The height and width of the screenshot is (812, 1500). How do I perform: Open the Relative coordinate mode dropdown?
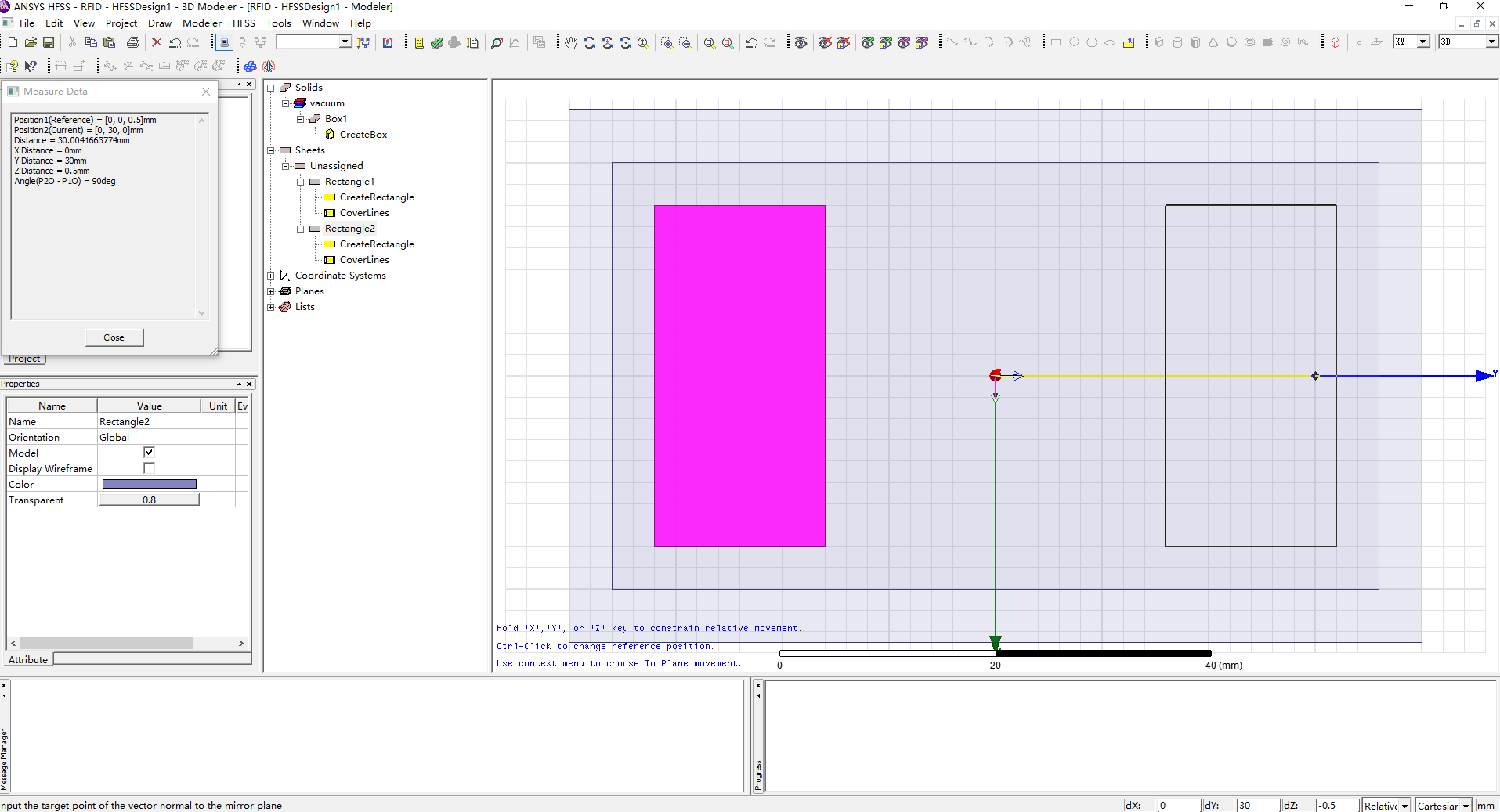[1404, 806]
